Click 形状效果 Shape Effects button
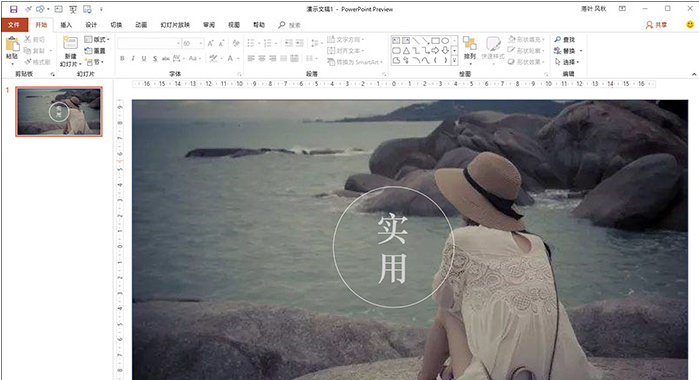The image size is (699, 380). pos(526,62)
